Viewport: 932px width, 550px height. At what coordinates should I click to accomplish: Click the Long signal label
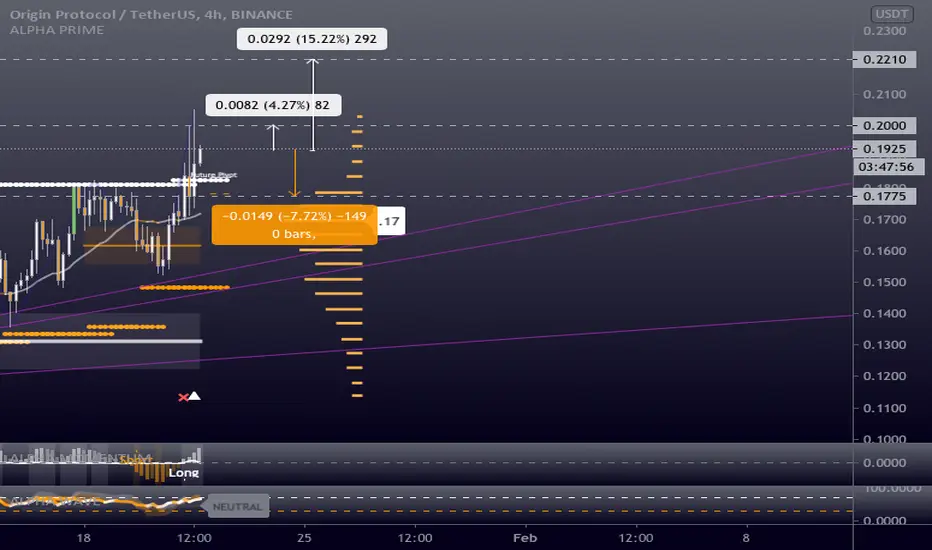(x=184, y=473)
